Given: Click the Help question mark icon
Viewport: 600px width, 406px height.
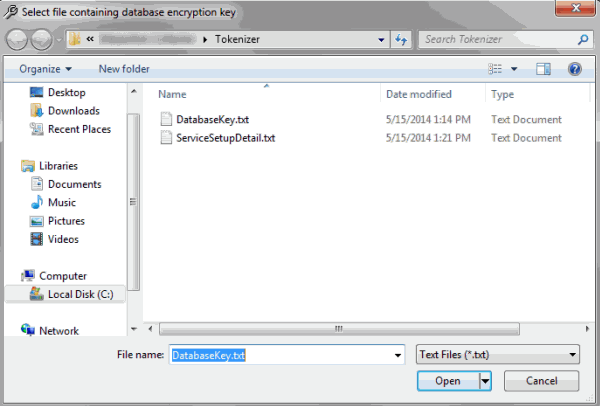Looking at the screenshot, I should 575,69.
